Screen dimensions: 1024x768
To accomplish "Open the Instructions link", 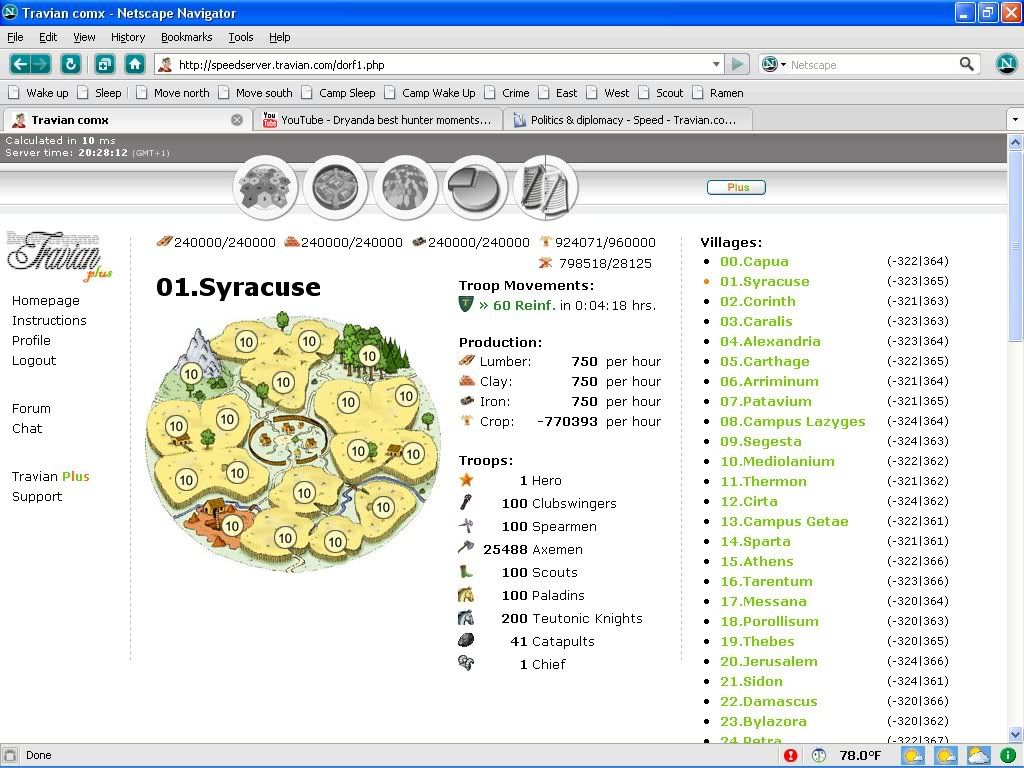I will [49, 320].
